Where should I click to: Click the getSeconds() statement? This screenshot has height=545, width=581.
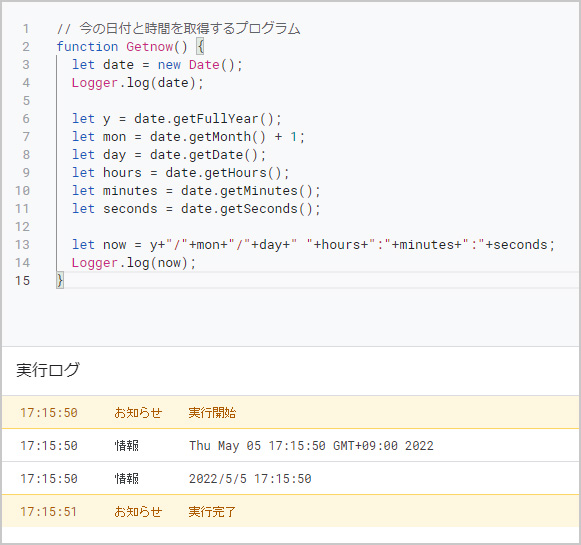pyautogui.click(x=196, y=209)
